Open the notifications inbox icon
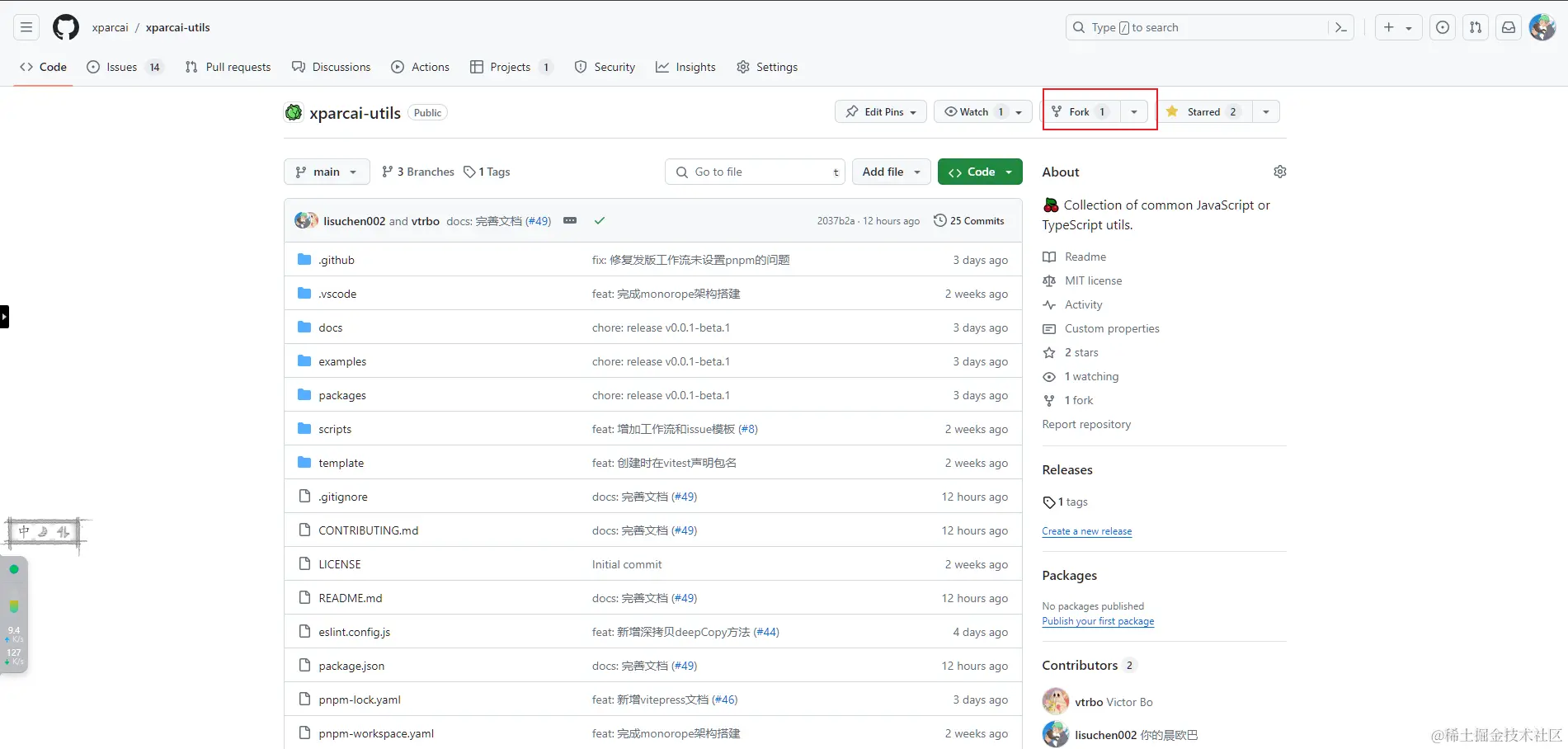This screenshot has width=1568, height=749. (1509, 27)
